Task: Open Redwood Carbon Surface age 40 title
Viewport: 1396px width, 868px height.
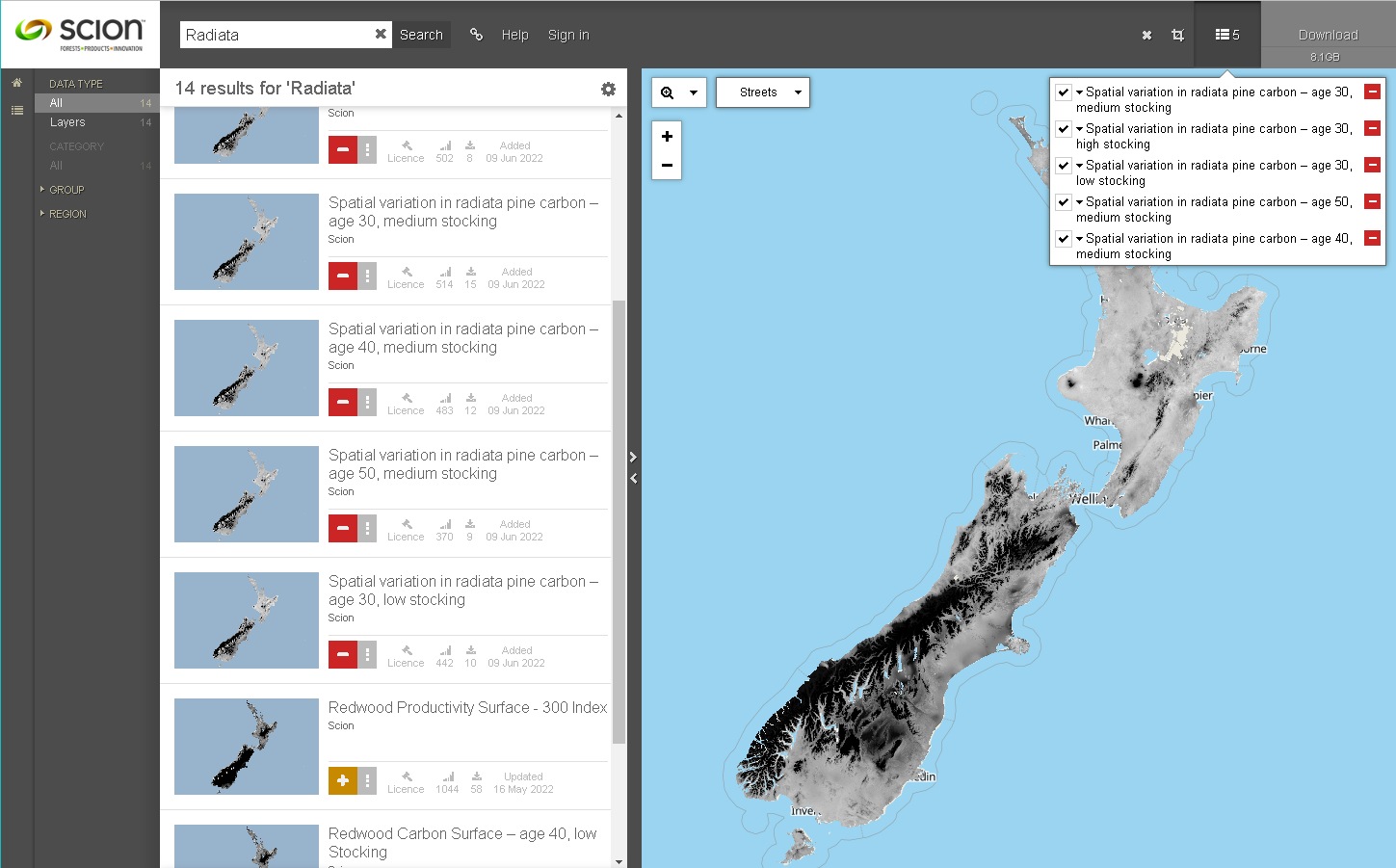Action: point(462,843)
